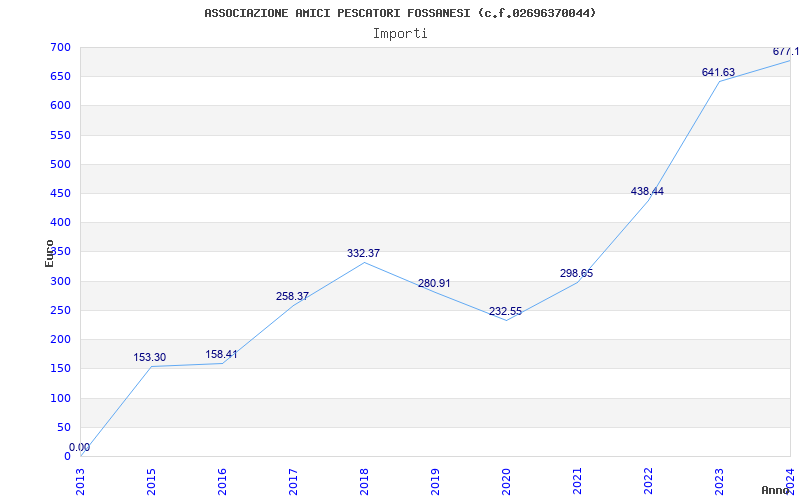
Task: Click x-axis year 2021
Action: pos(577,482)
